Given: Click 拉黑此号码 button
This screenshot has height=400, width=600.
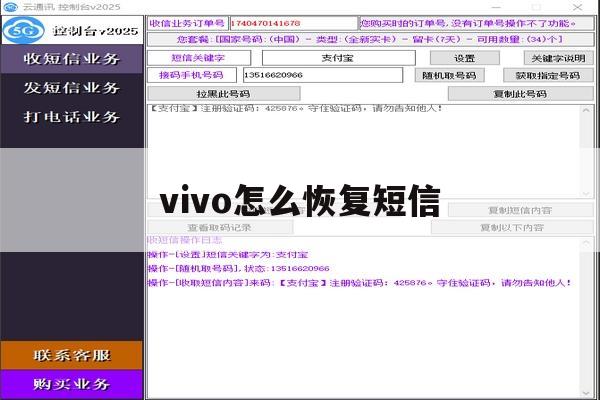Looking at the screenshot, I should 223,94.
